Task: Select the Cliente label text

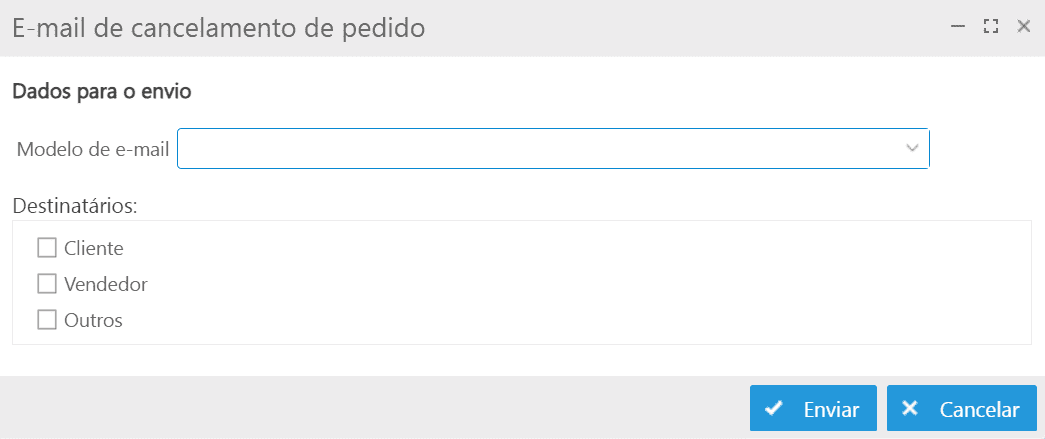Action: [93, 248]
